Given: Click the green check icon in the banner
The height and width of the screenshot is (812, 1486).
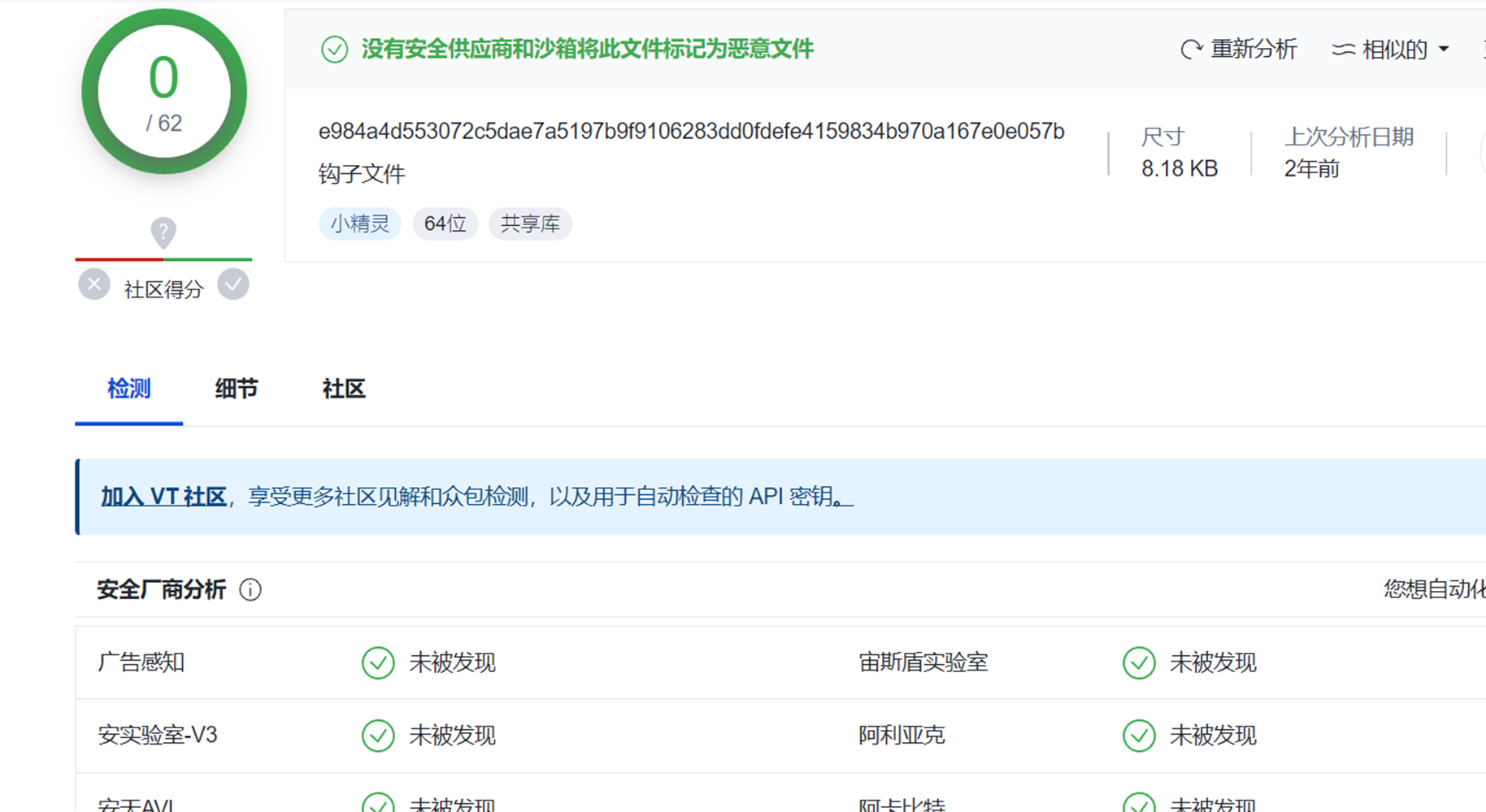Looking at the screenshot, I should click(334, 50).
